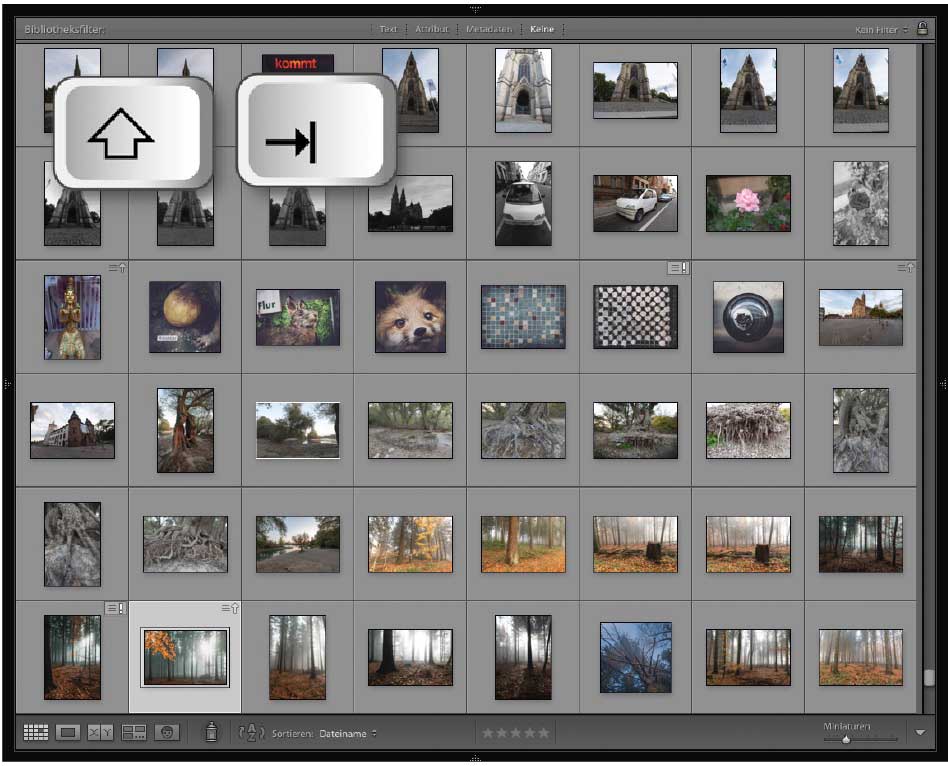The width and height of the screenshot is (948, 766).
Task: Select the golden statue thumbnail
Action: (x=72, y=317)
